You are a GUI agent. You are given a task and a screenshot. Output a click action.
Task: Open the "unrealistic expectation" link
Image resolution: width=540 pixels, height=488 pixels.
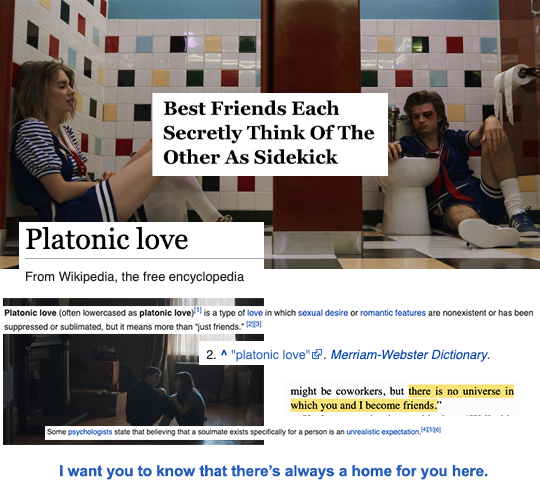(383, 432)
